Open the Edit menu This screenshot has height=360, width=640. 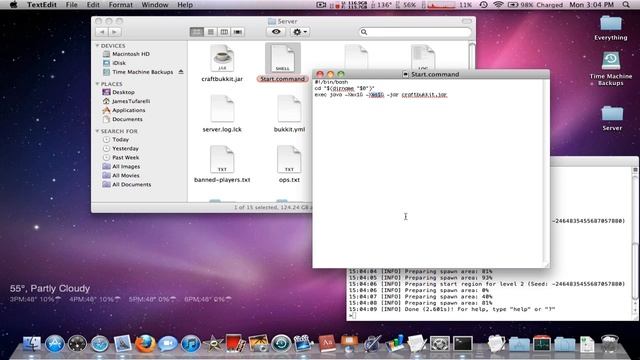[x=93, y=5]
